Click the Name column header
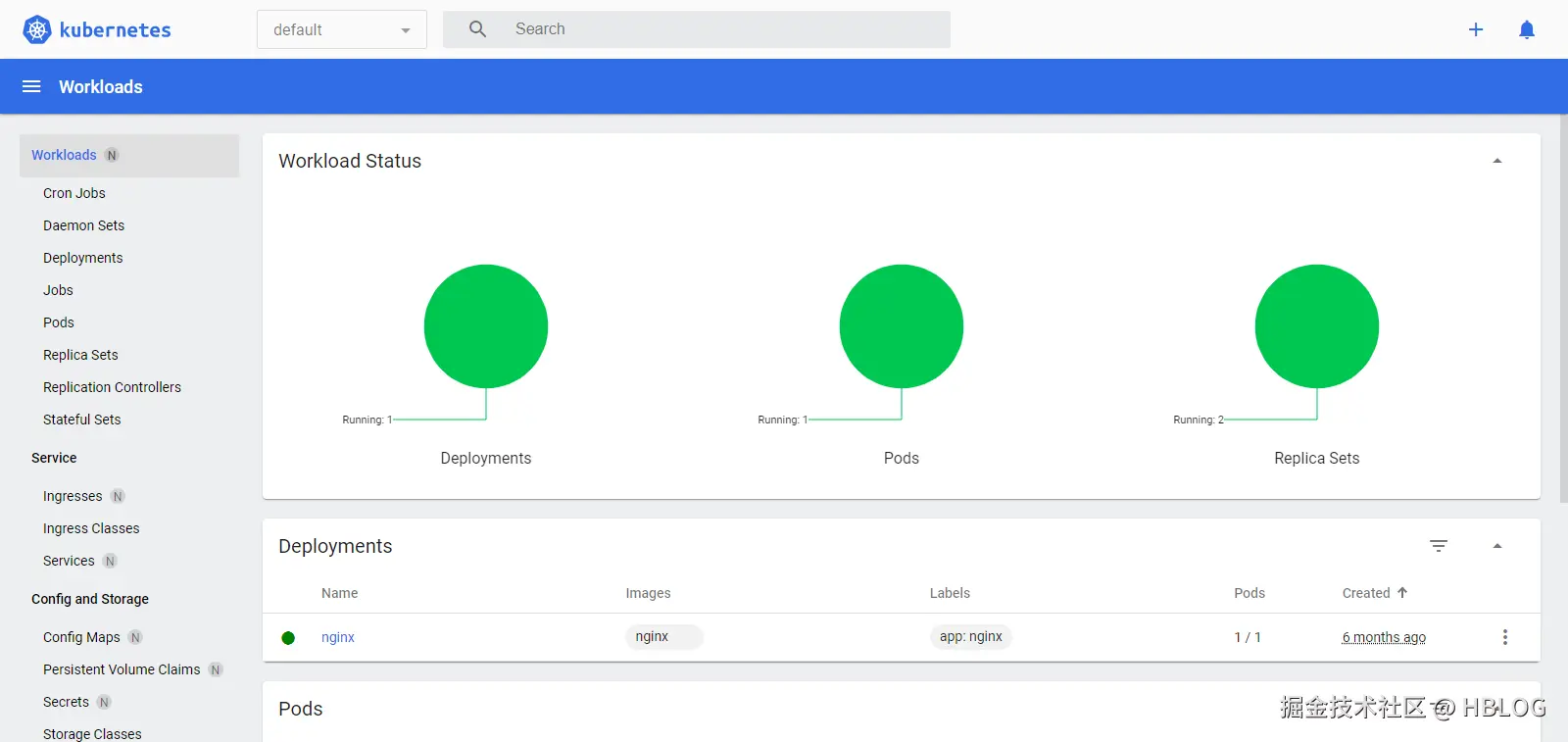Image resolution: width=1568 pixels, height=742 pixels. [x=339, y=593]
